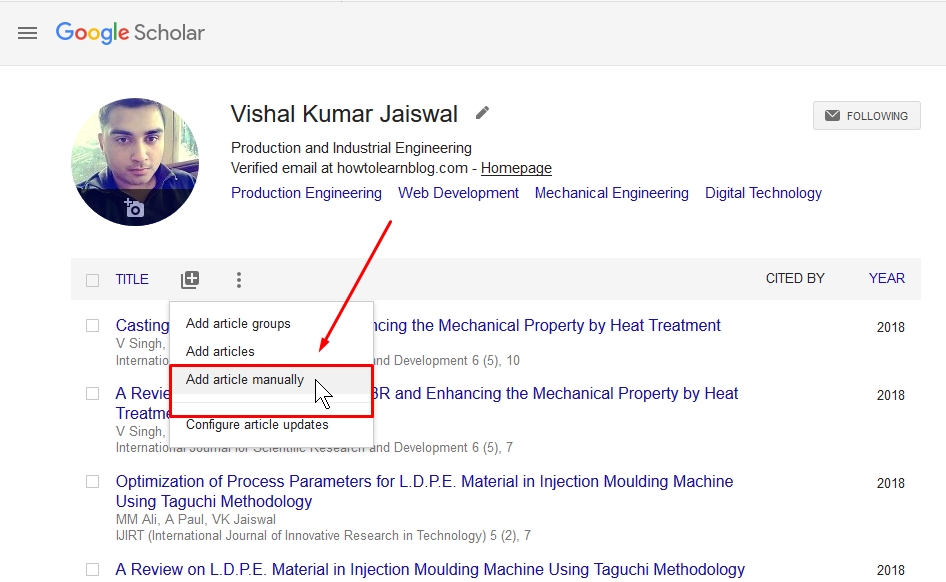
Task: Open the three-dot more options menu
Action: (239, 280)
